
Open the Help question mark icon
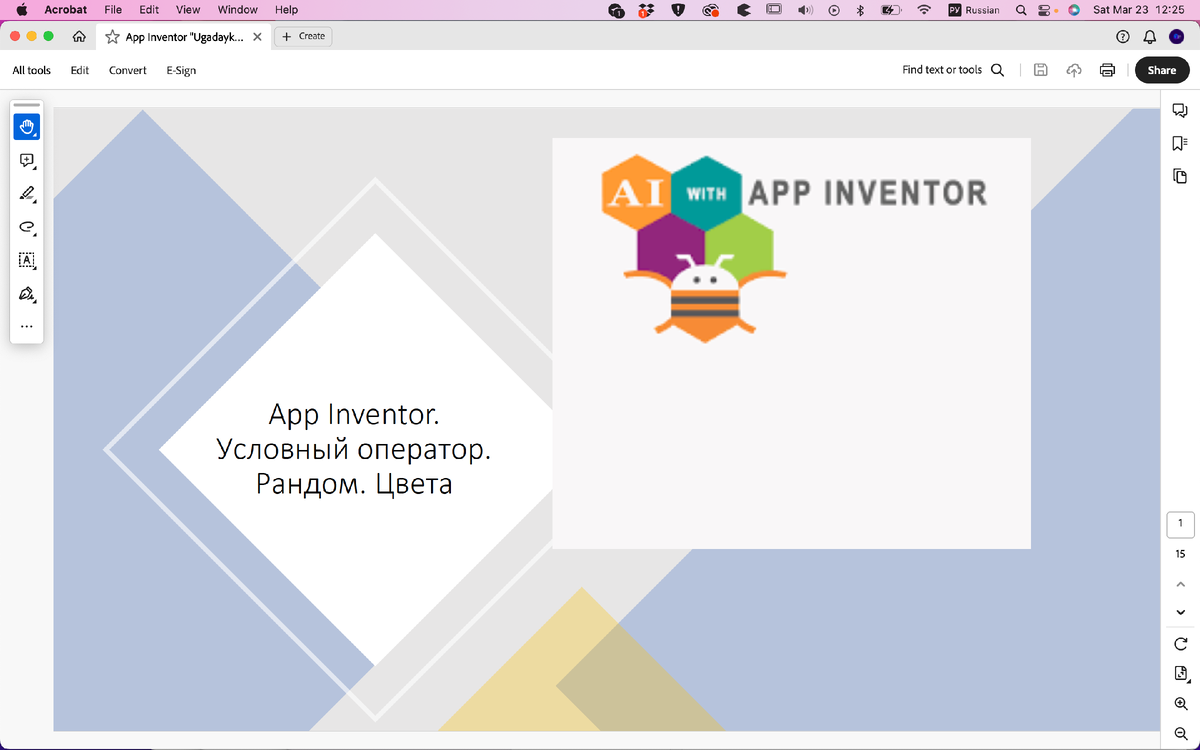tap(1123, 36)
